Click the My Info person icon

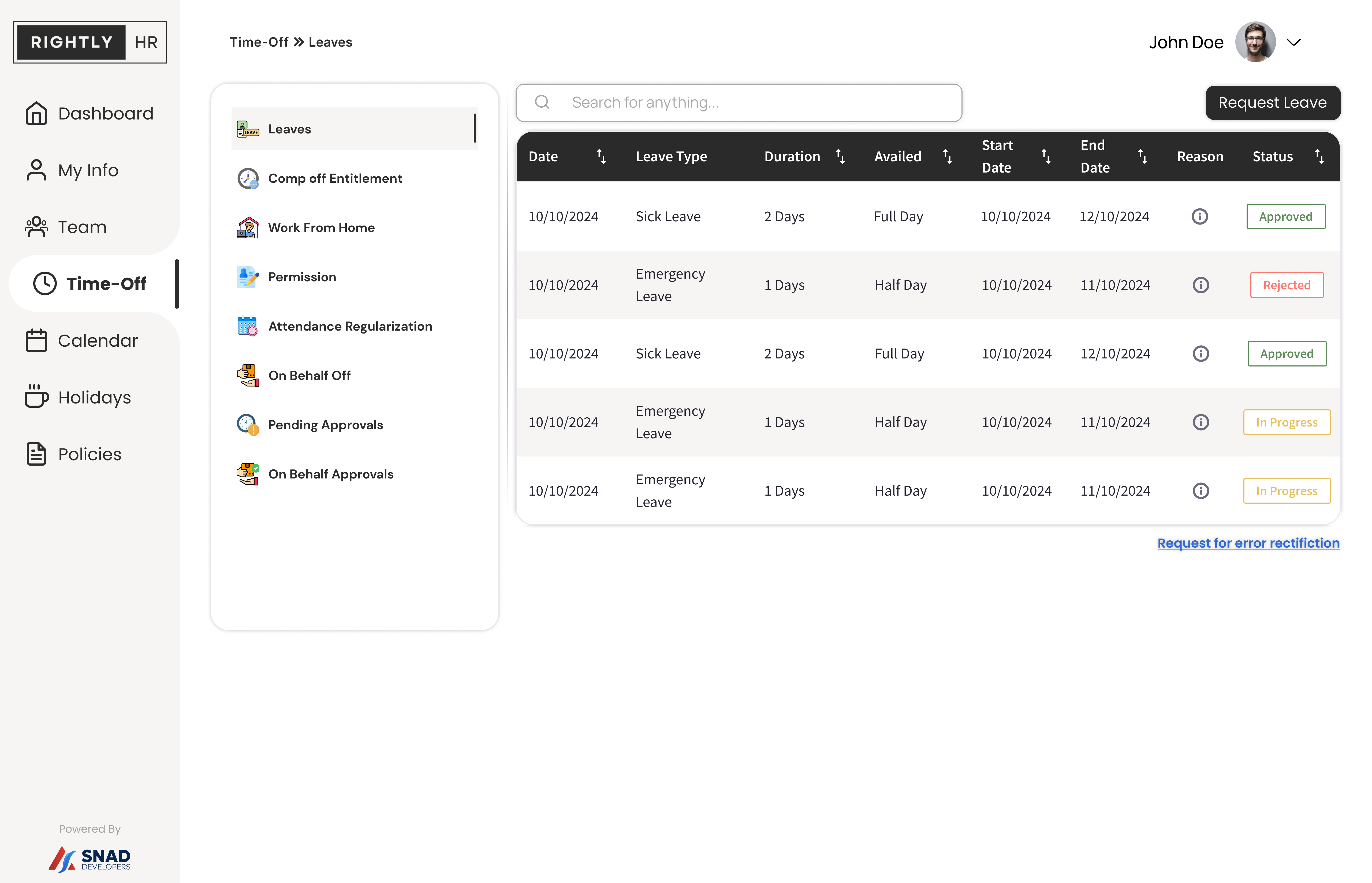pyautogui.click(x=36, y=170)
